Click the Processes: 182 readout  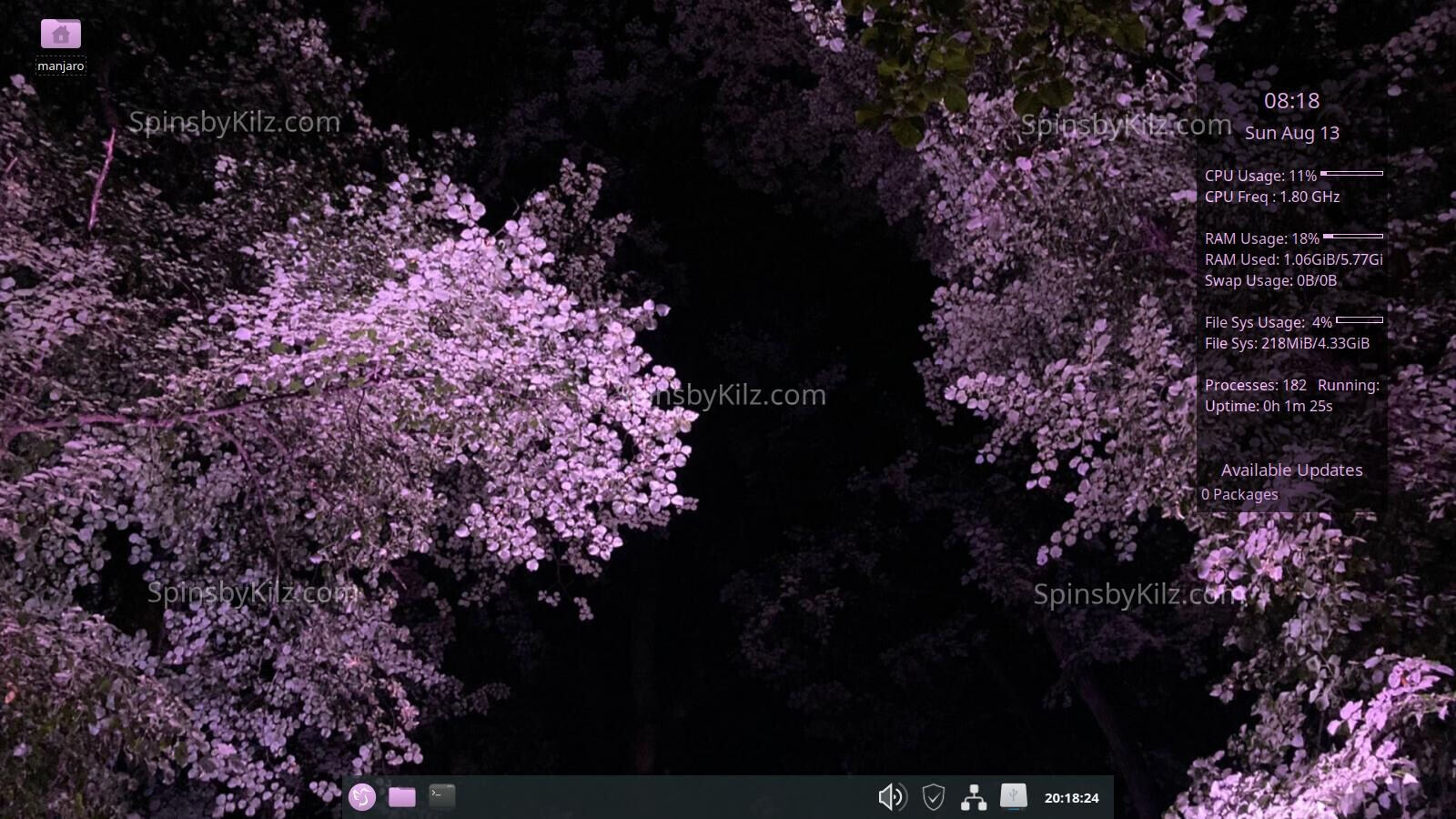point(1255,386)
